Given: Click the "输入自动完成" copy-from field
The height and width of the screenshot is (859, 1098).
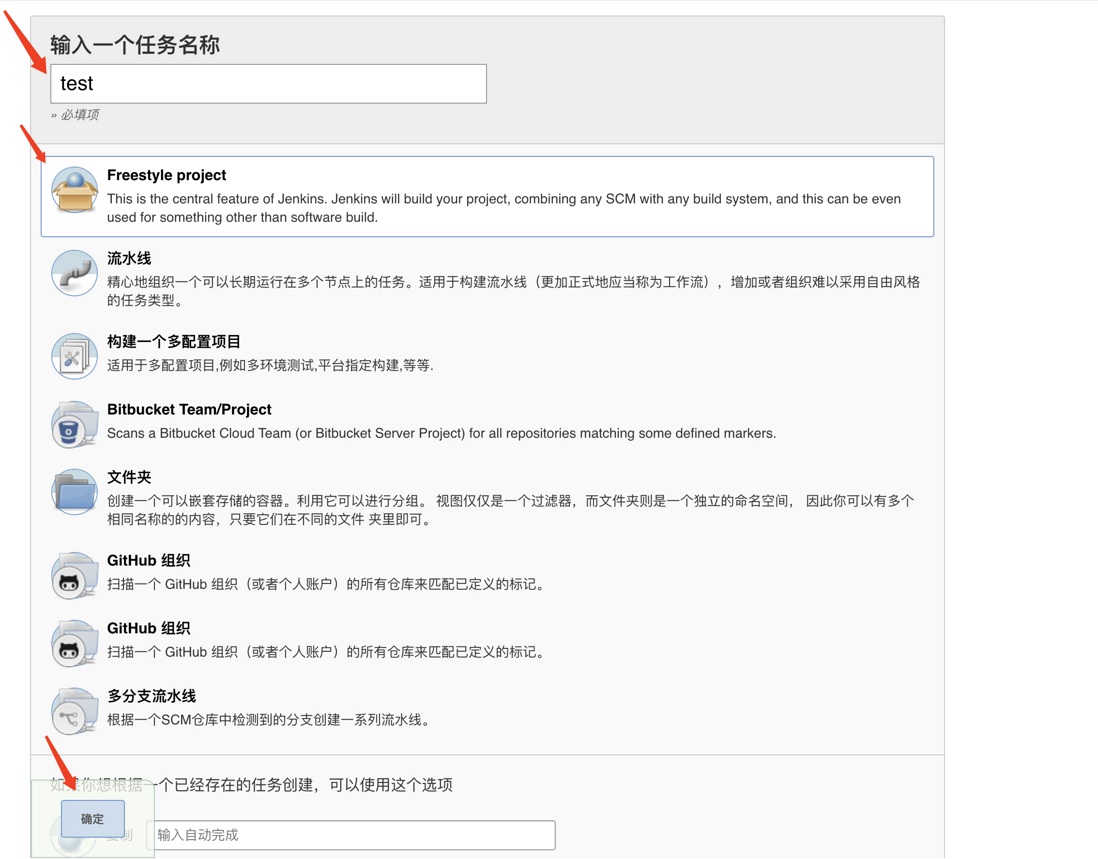Looking at the screenshot, I should [x=351, y=835].
